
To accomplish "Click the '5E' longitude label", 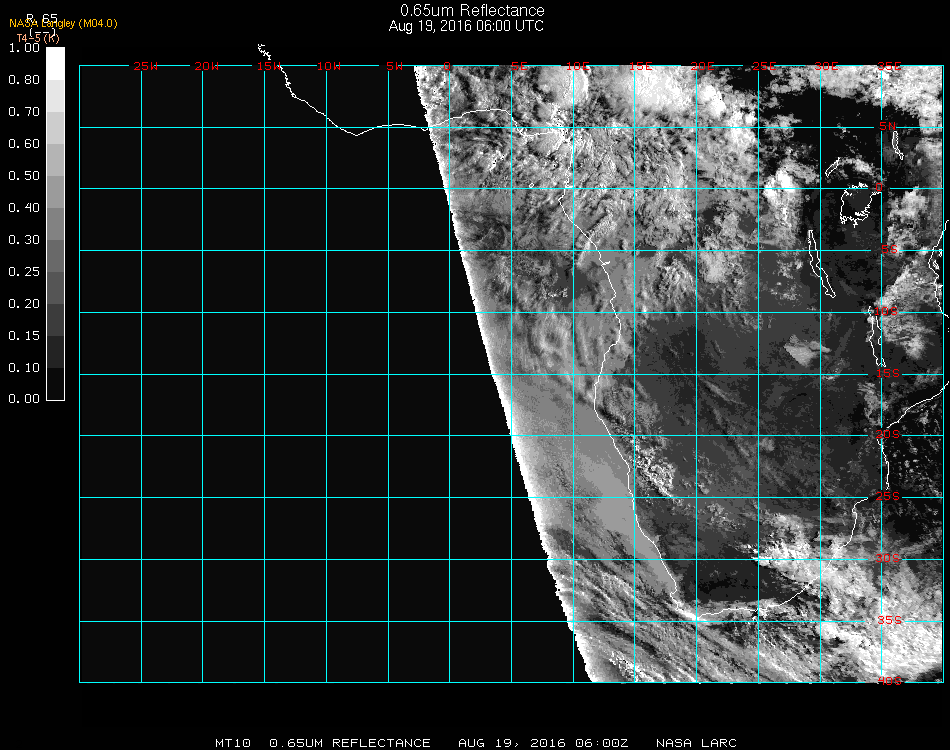I will point(519,66).
